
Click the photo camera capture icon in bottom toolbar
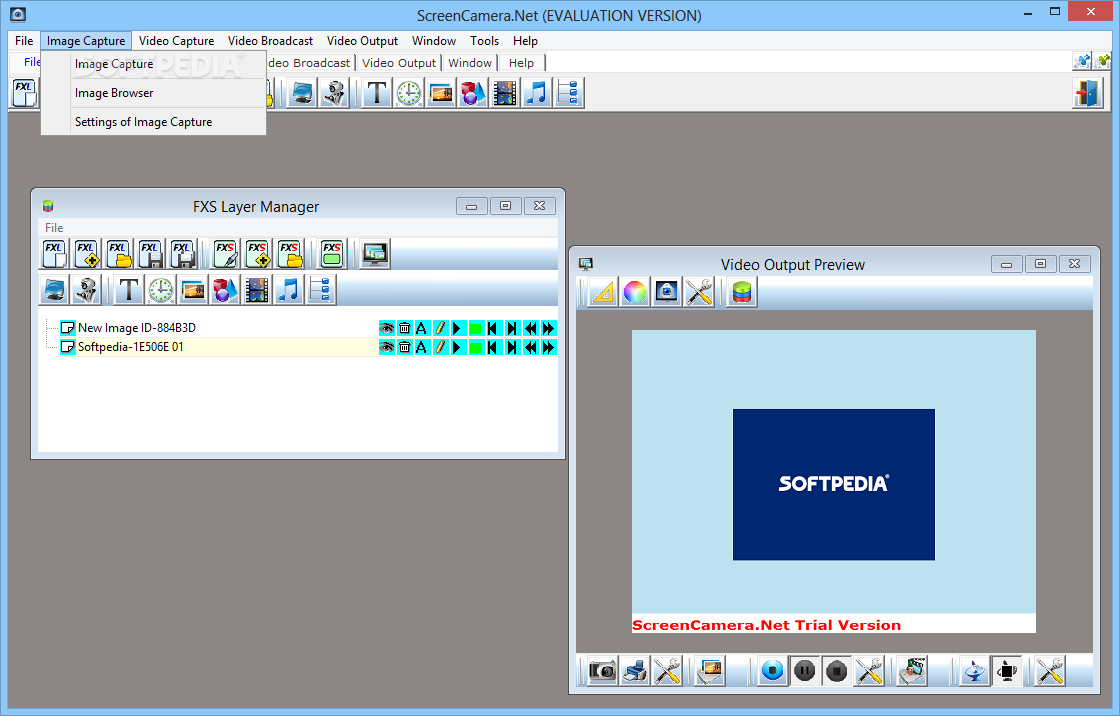tap(603, 671)
